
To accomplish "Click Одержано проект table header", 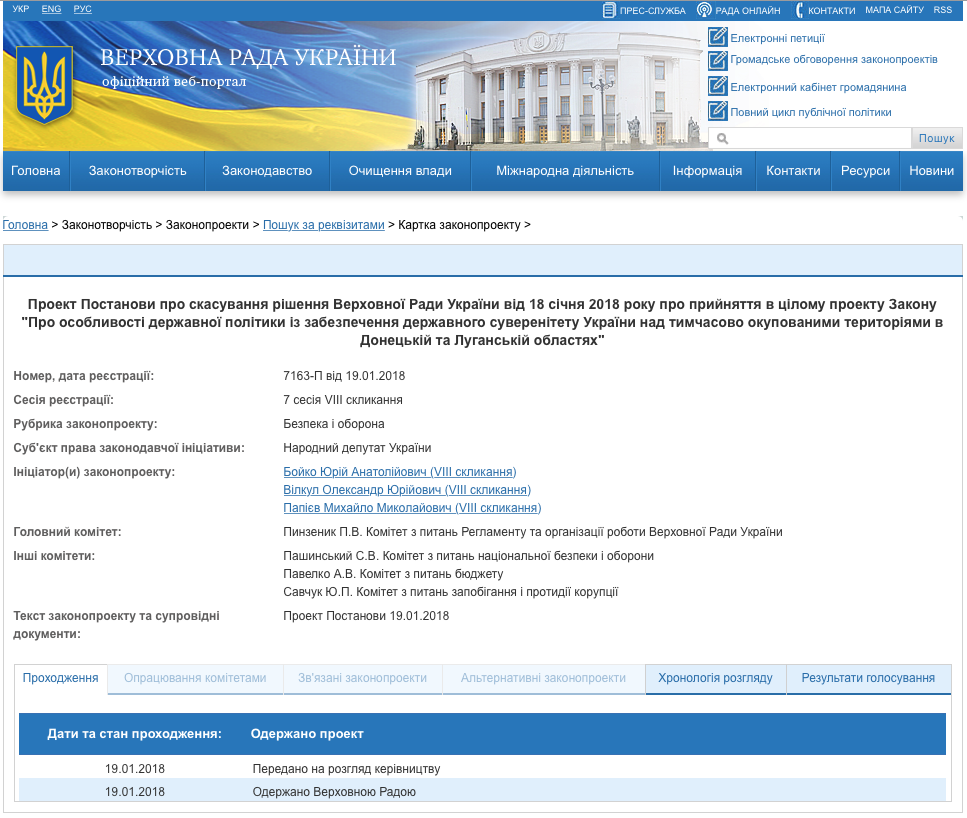I will click(x=307, y=733).
